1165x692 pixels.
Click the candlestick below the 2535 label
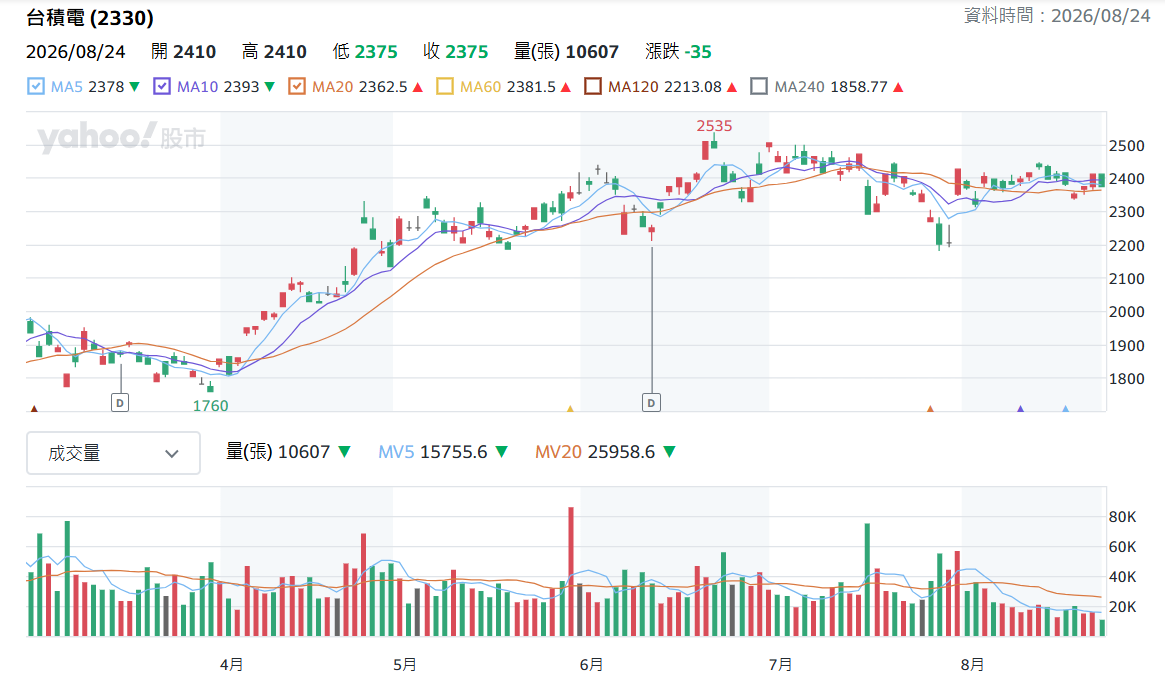714,142
